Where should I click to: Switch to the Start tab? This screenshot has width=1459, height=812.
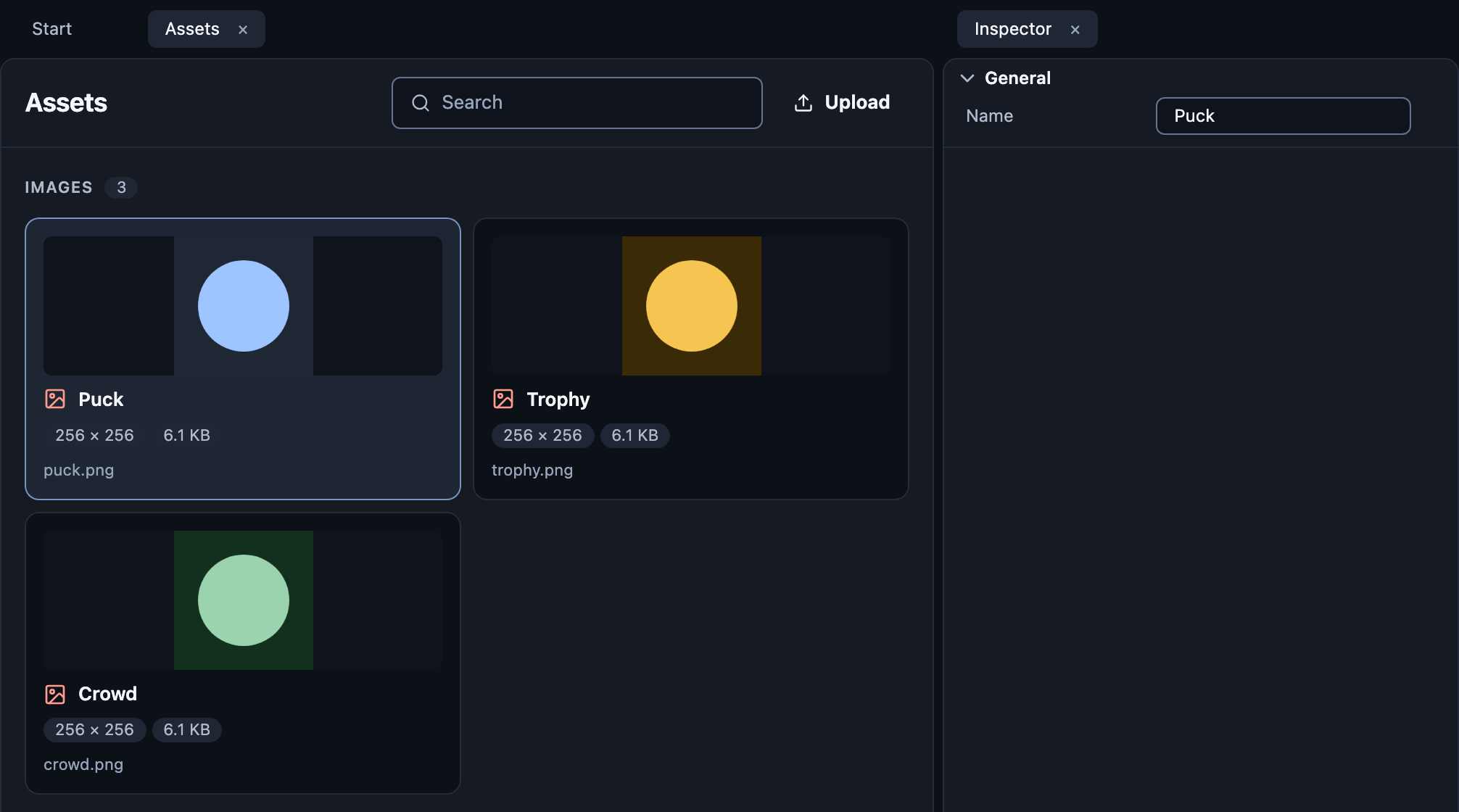point(52,29)
